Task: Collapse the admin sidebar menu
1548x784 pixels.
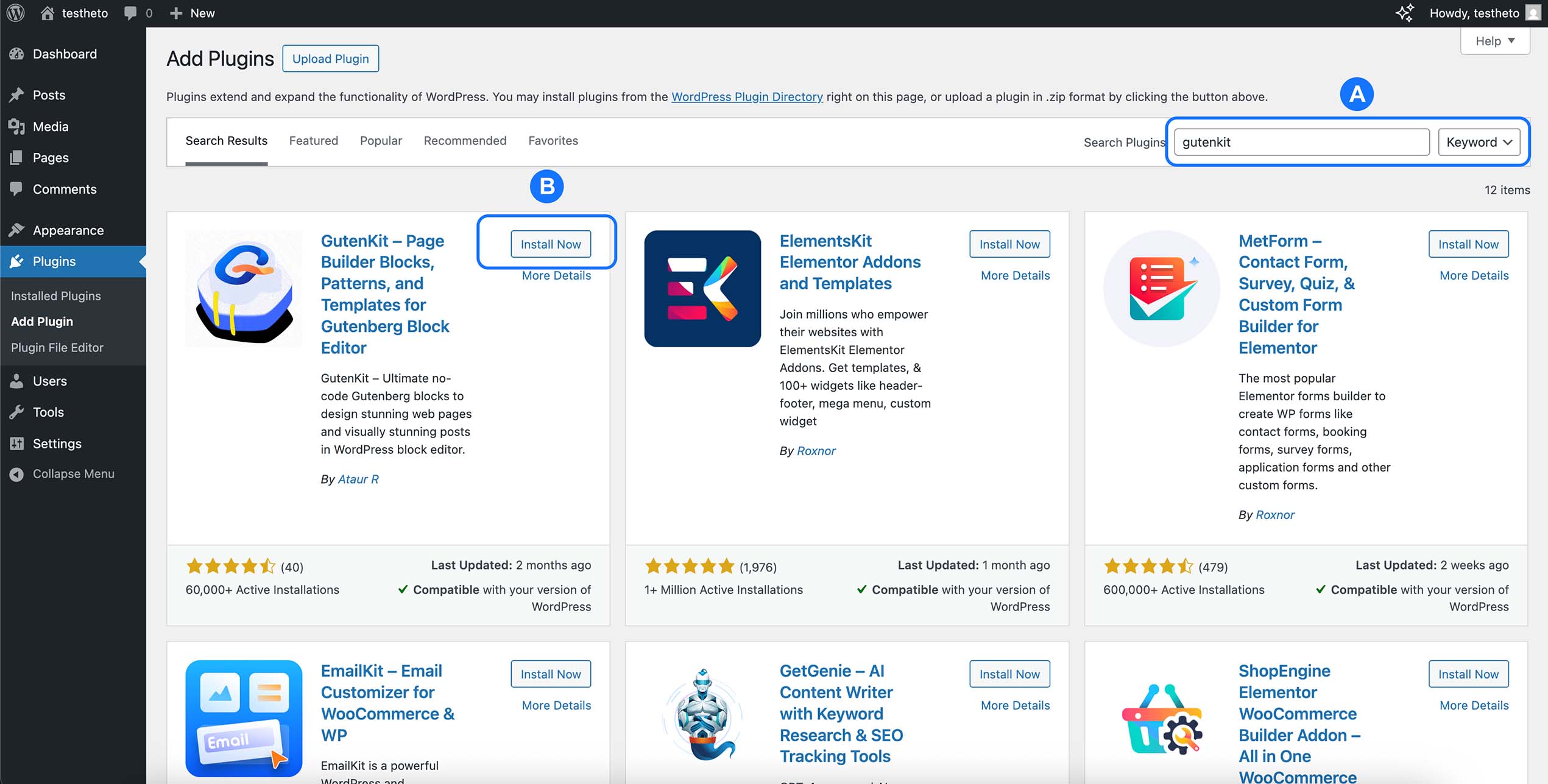Action: [x=16, y=473]
